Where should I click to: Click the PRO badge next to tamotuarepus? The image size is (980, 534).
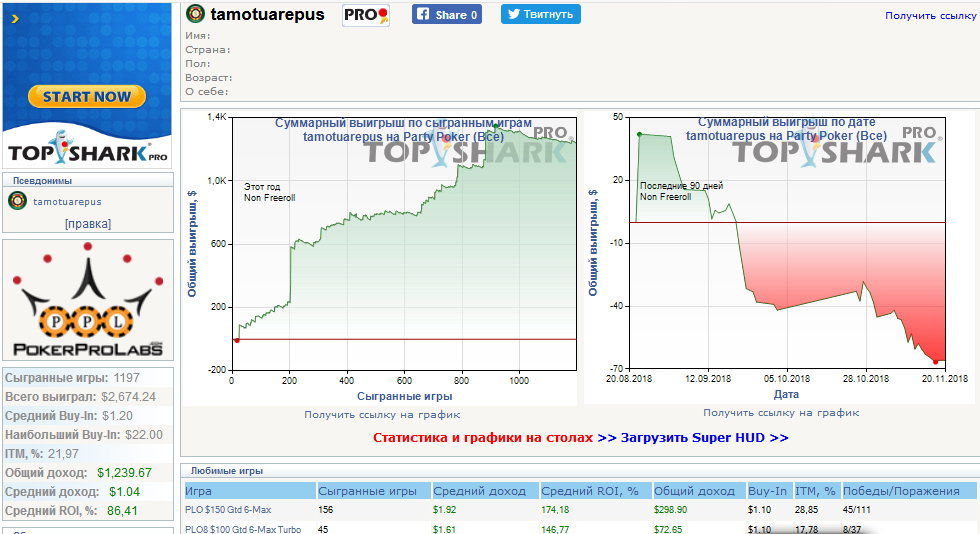click(x=366, y=15)
